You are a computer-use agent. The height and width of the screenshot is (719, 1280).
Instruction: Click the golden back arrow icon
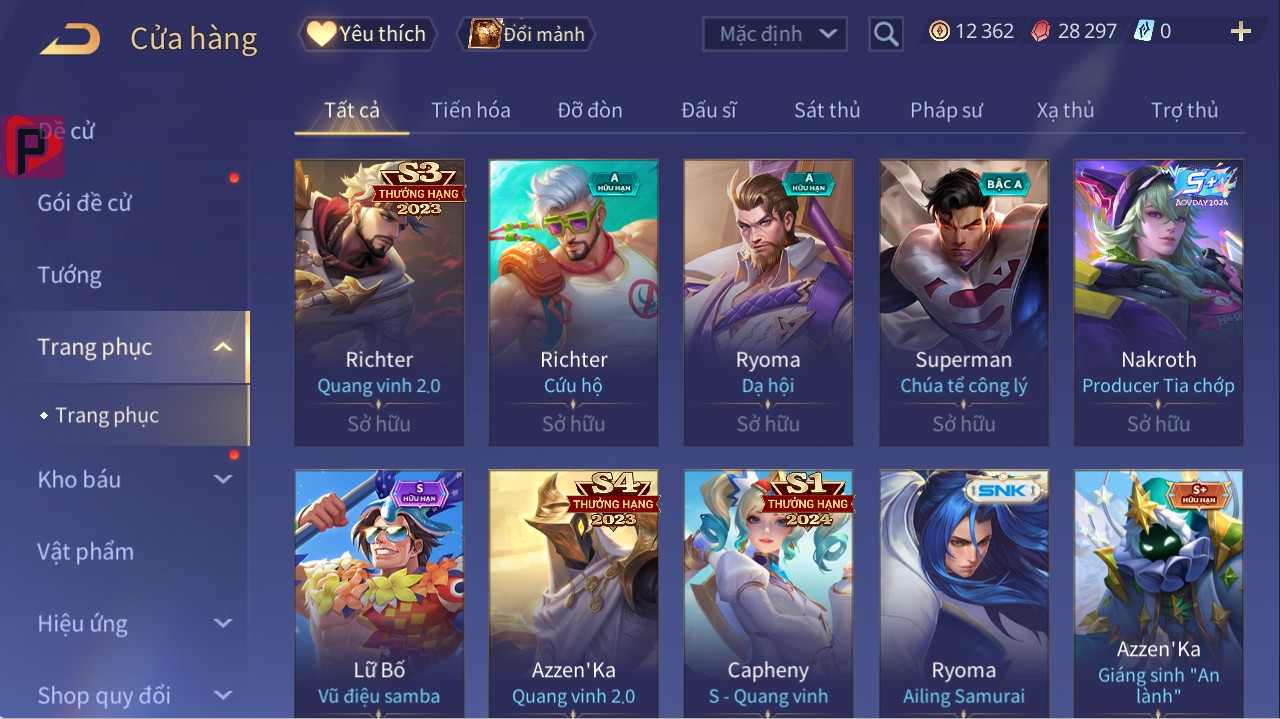(x=70, y=39)
